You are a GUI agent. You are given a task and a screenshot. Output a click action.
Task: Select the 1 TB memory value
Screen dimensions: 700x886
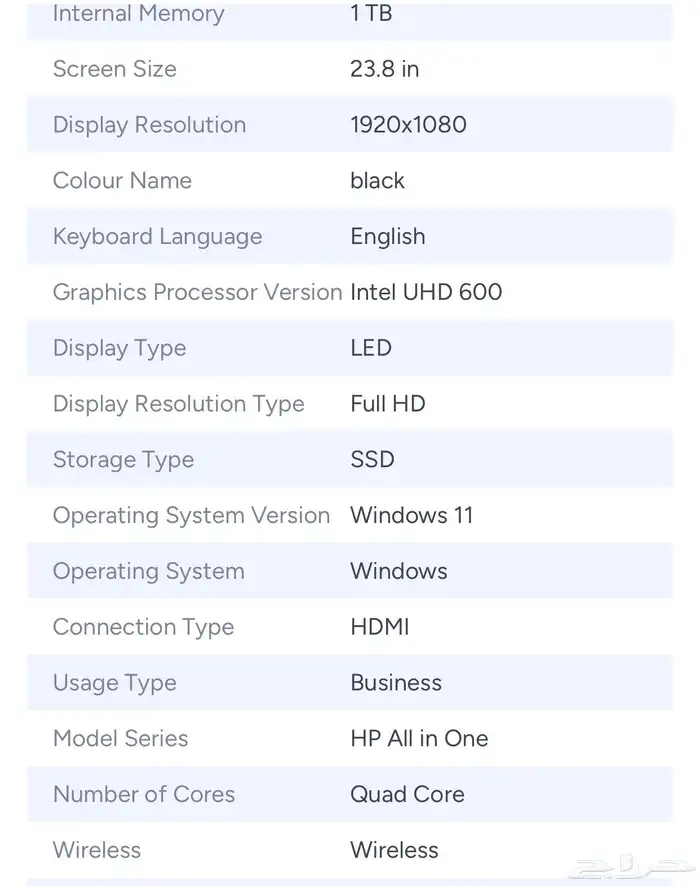click(x=371, y=14)
